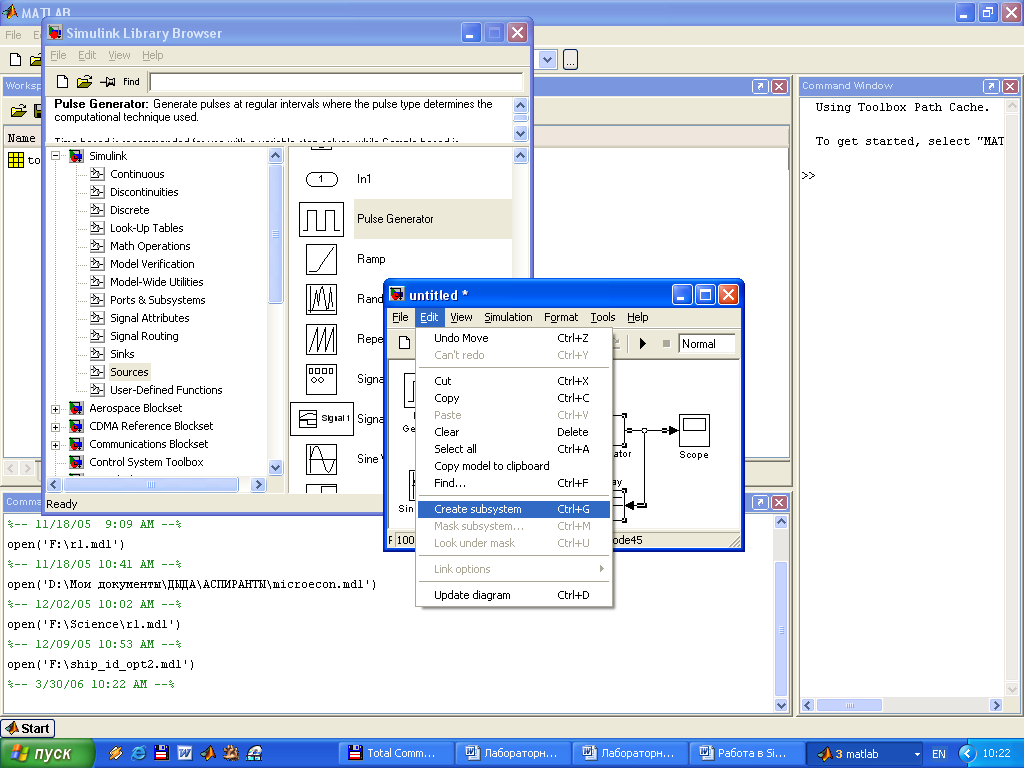Open the Работа в Si... taskbar button

pos(746,753)
